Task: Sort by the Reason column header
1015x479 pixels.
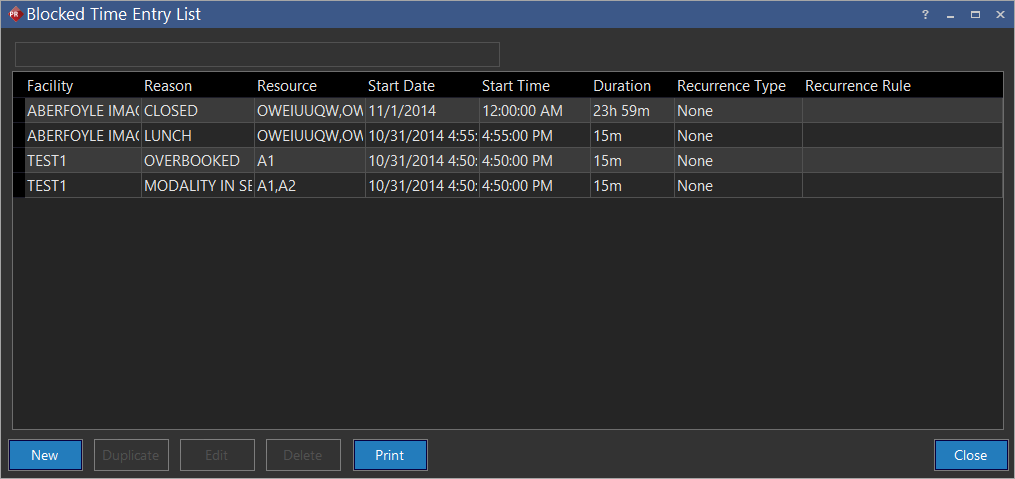Action: click(168, 86)
